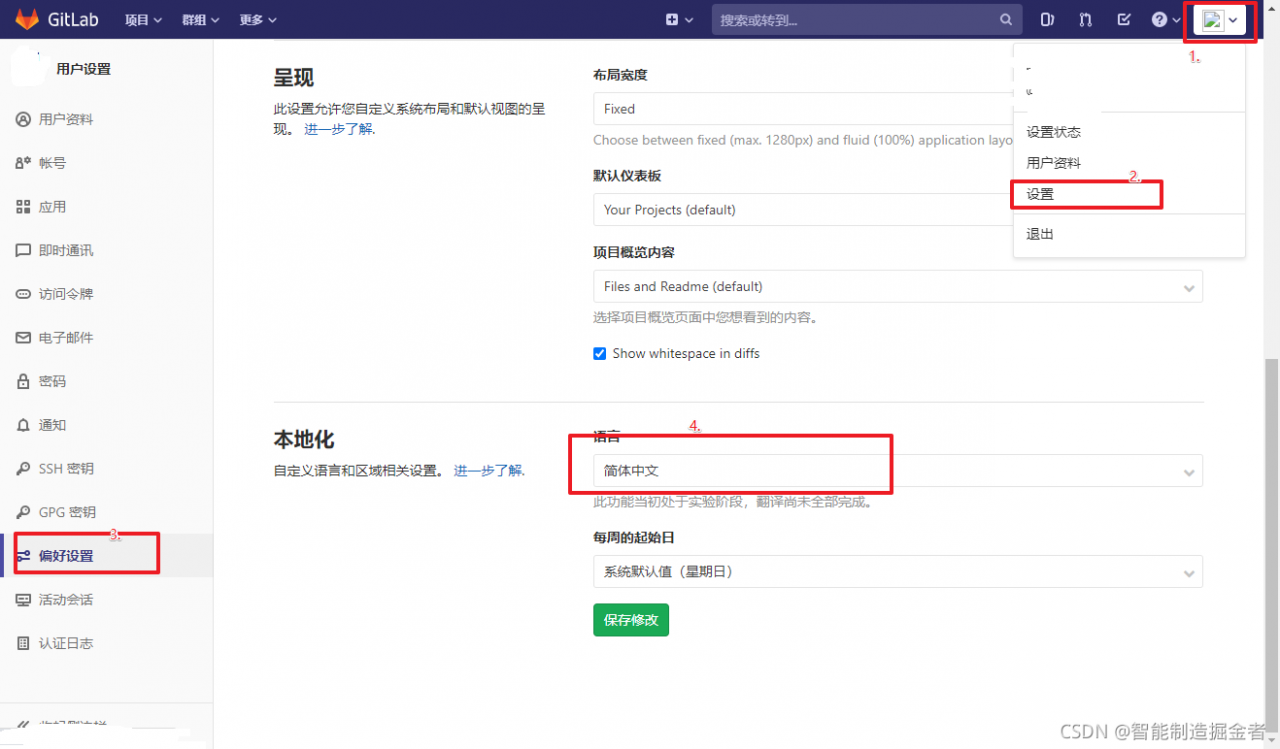Click 进一步了解 link under 本地化

(x=488, y=470)
